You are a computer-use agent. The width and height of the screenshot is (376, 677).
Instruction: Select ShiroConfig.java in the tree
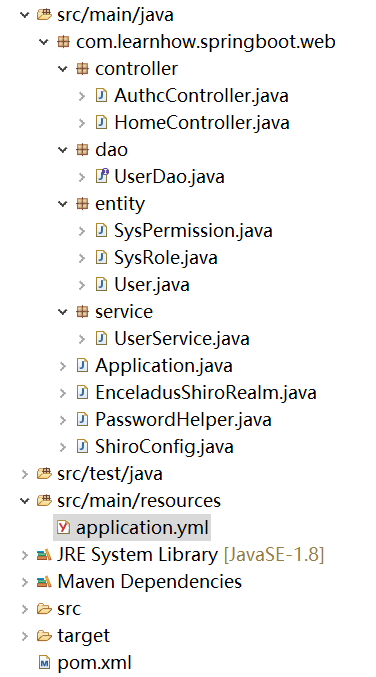click(164, 446)
